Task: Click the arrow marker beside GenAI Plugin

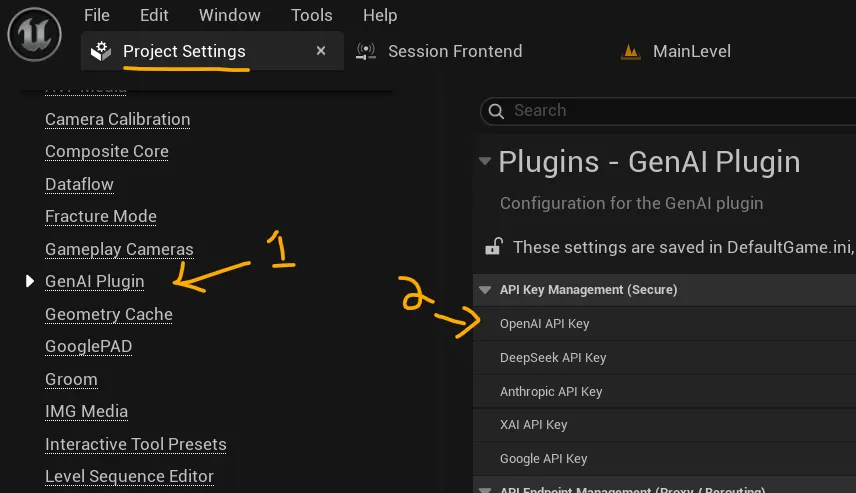Action: pyautogui.click(x=29, y=281)
